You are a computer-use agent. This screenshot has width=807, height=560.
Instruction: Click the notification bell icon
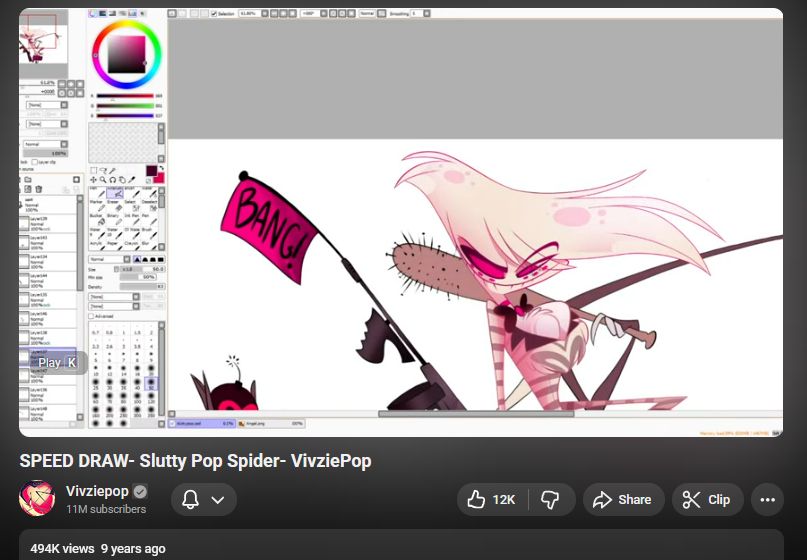coord(190,499)
